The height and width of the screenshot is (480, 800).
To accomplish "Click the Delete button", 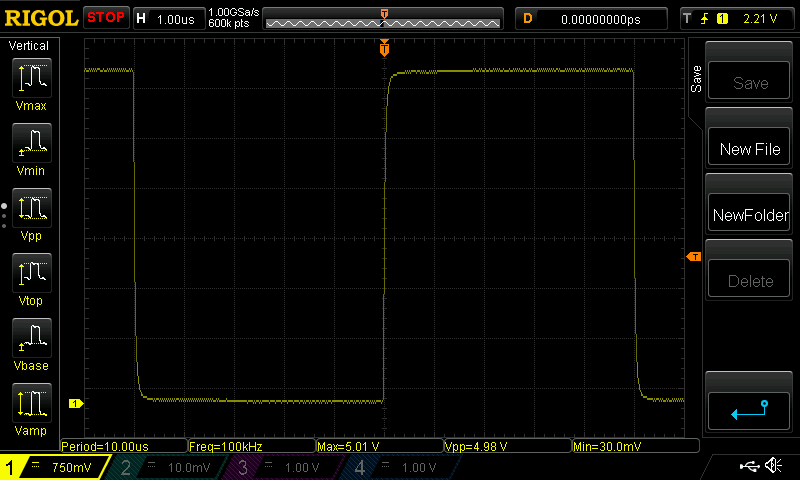I will click(x=749, y=279).
